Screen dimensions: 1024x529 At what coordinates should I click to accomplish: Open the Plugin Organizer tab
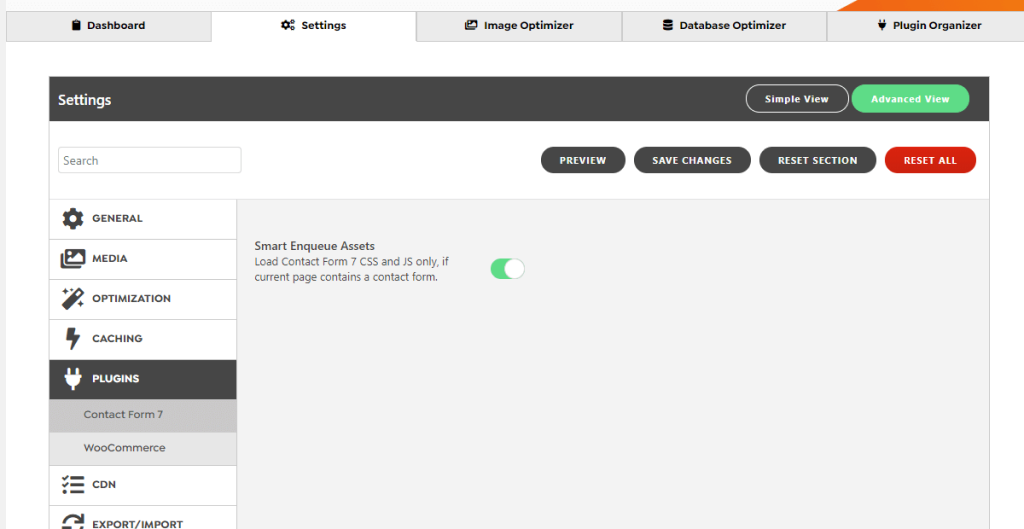click(x=925, y=26)
